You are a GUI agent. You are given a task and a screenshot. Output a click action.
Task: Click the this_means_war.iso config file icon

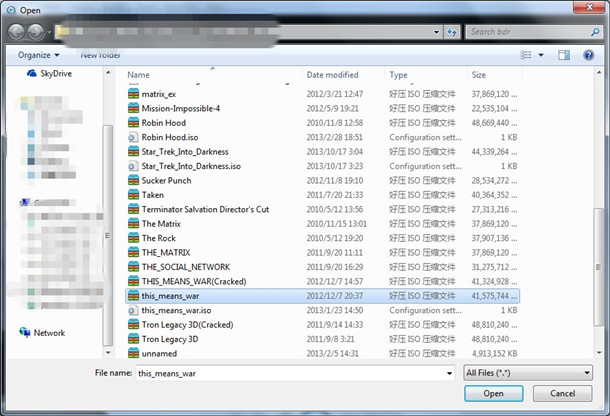point(133,310)
